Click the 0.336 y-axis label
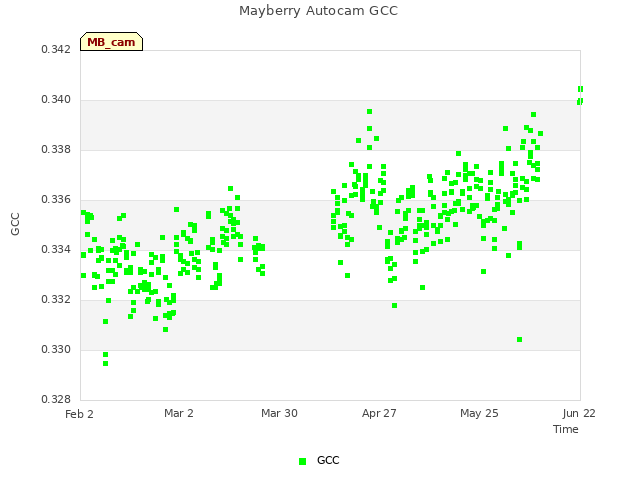 56,200
